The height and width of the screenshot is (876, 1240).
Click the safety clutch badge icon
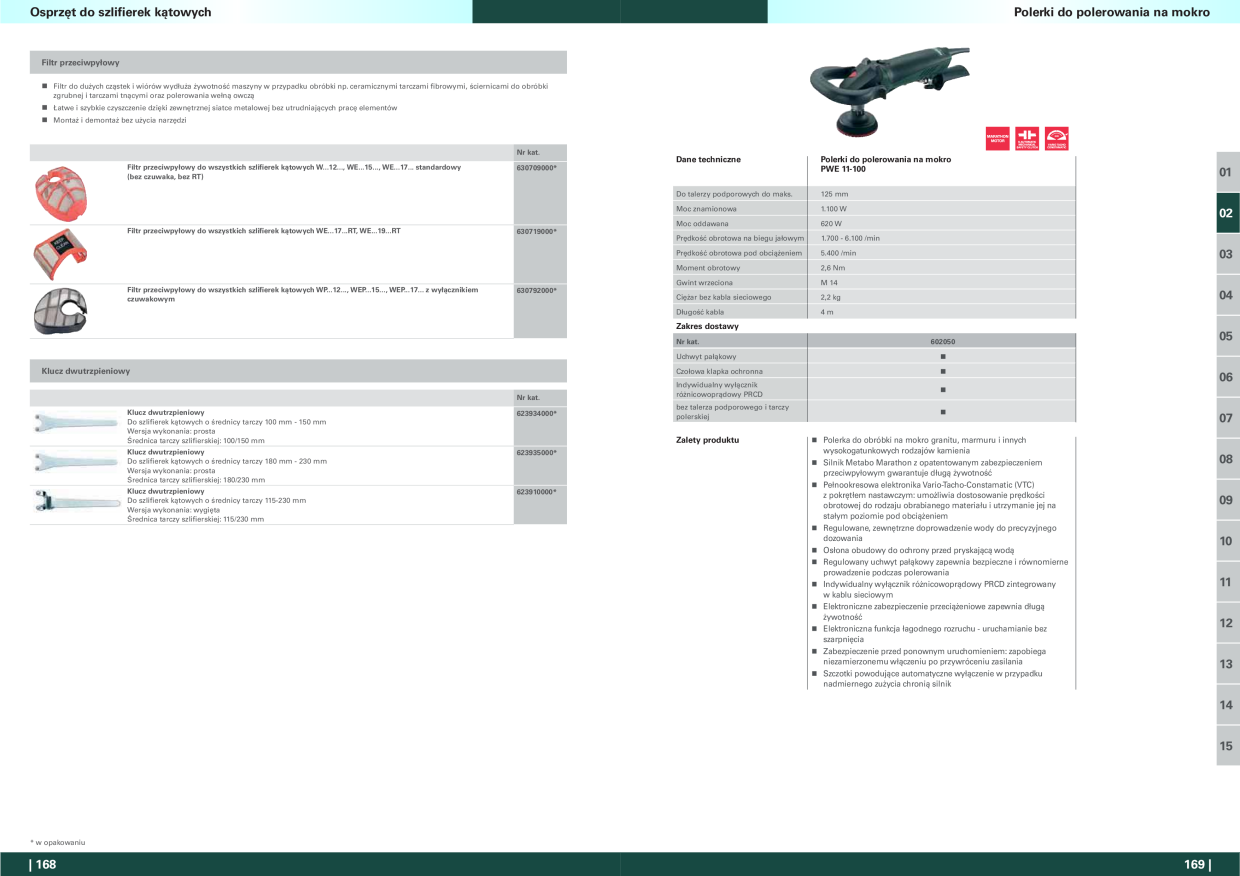(1027, 139)
